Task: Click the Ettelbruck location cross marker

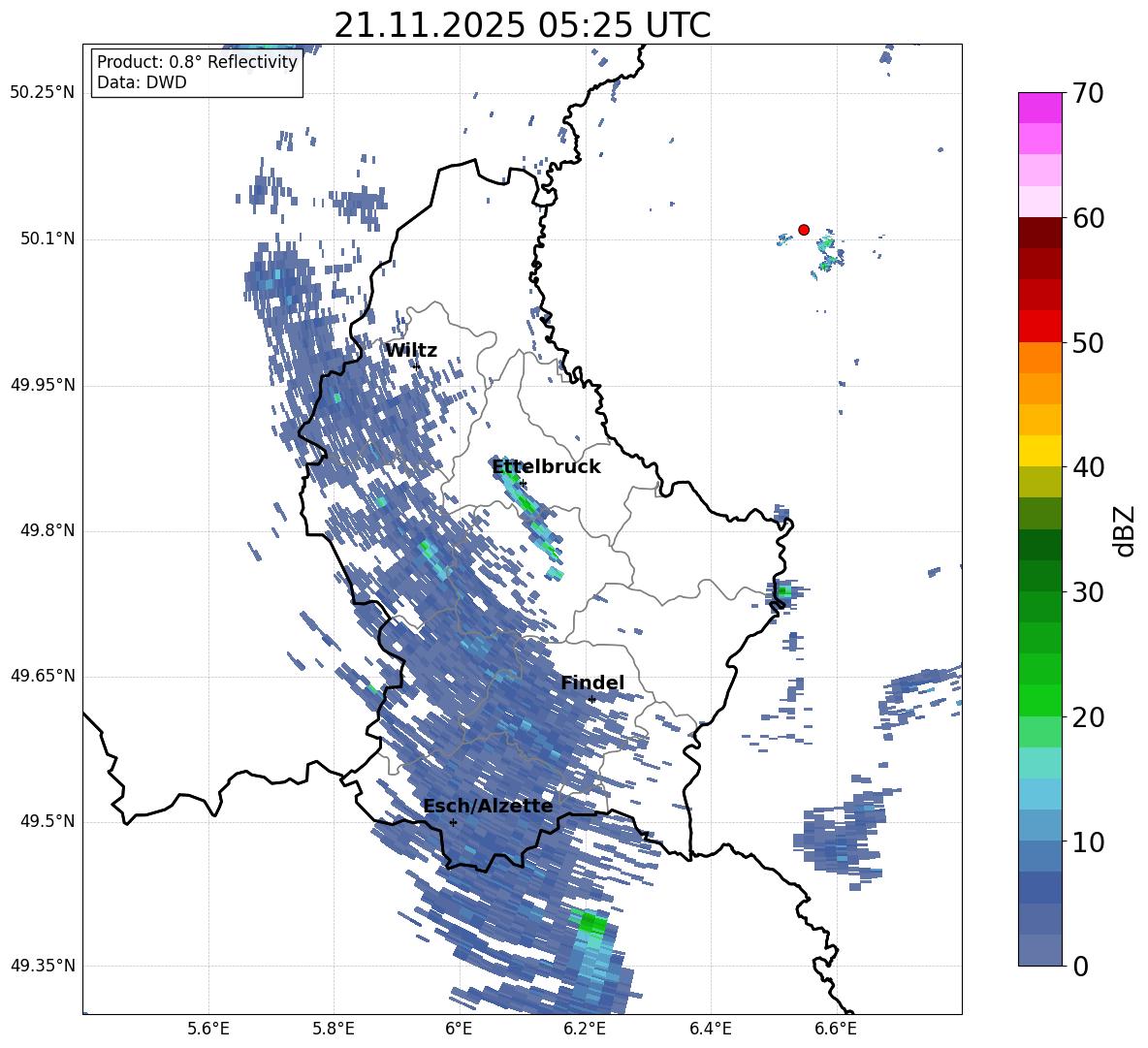Action: pyautogui.click(x=523, y=484)
